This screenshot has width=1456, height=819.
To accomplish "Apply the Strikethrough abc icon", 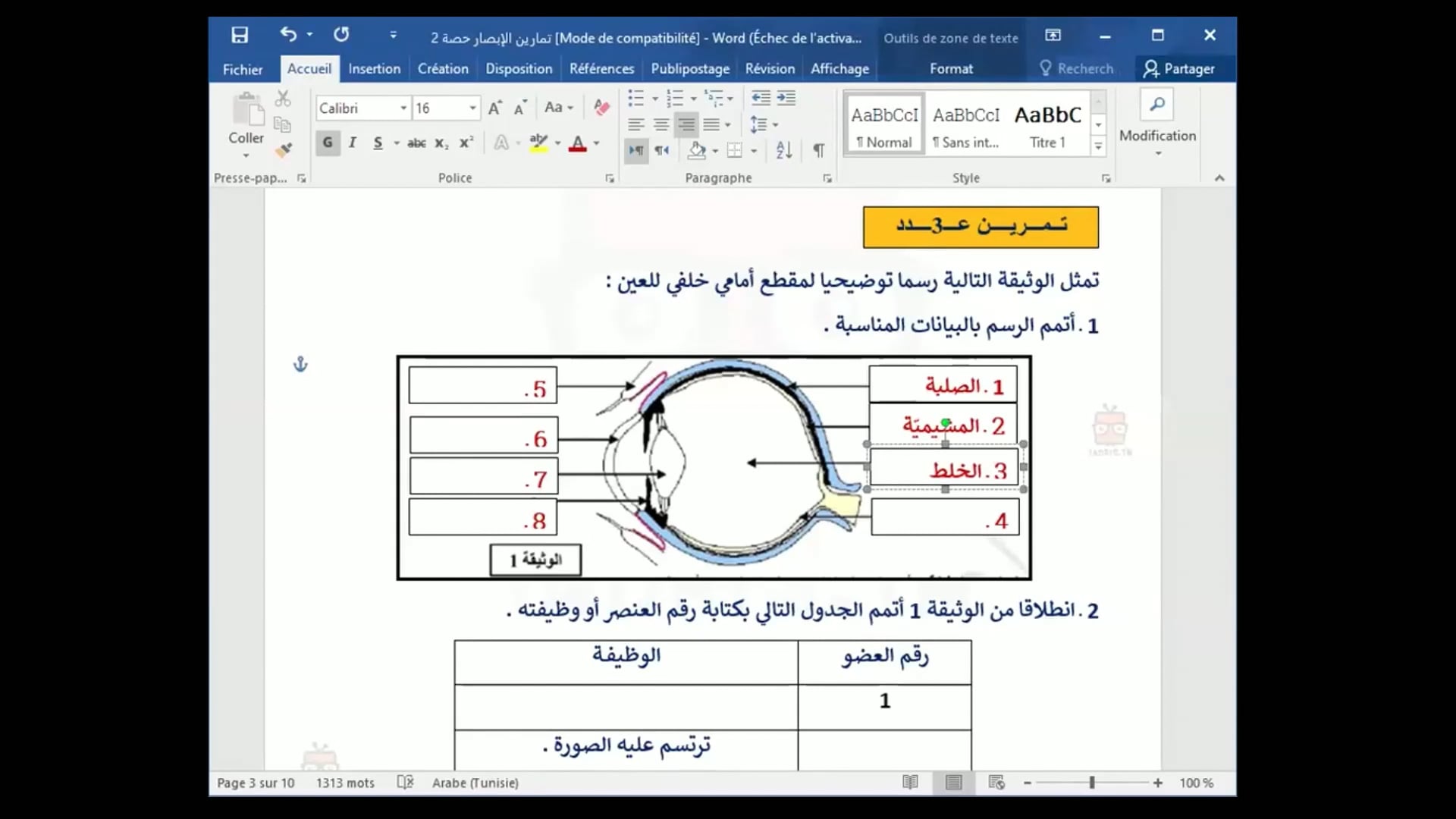I will click(416, 143).
